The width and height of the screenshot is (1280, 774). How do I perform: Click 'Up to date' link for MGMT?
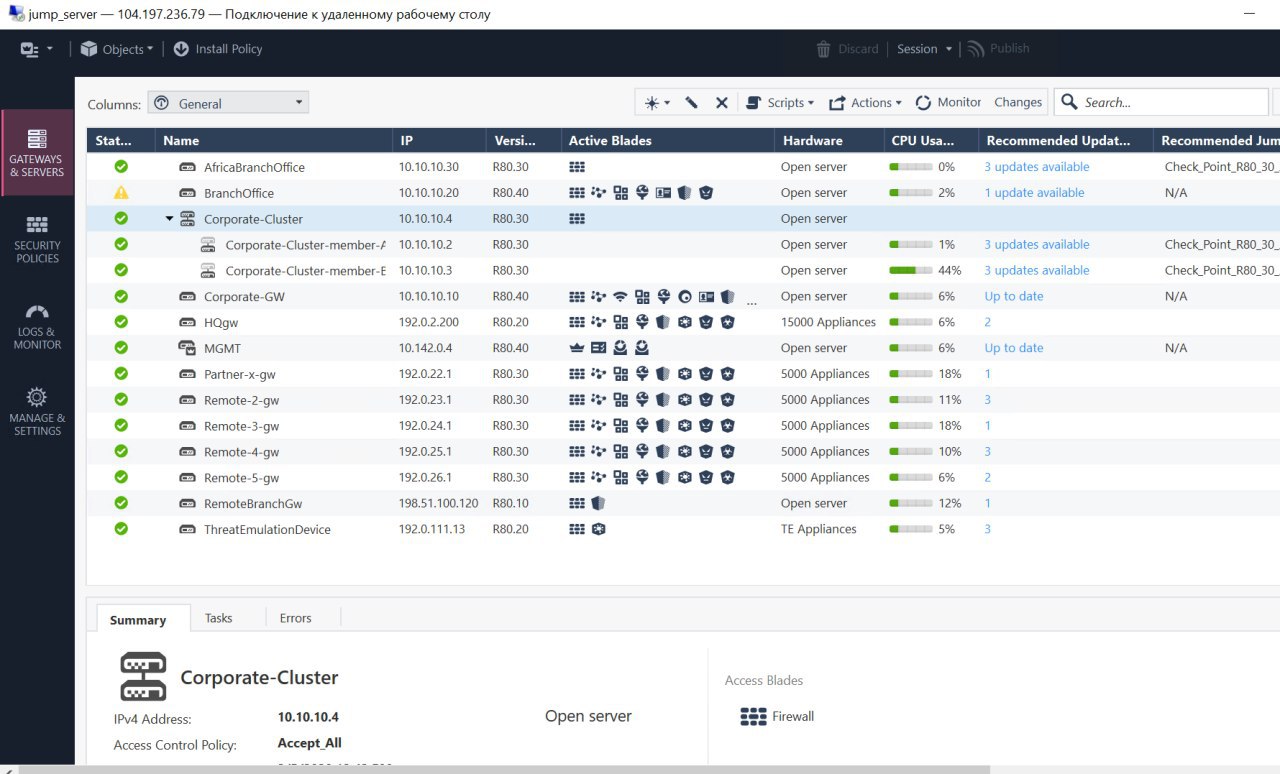click(x=1013, y=348)
